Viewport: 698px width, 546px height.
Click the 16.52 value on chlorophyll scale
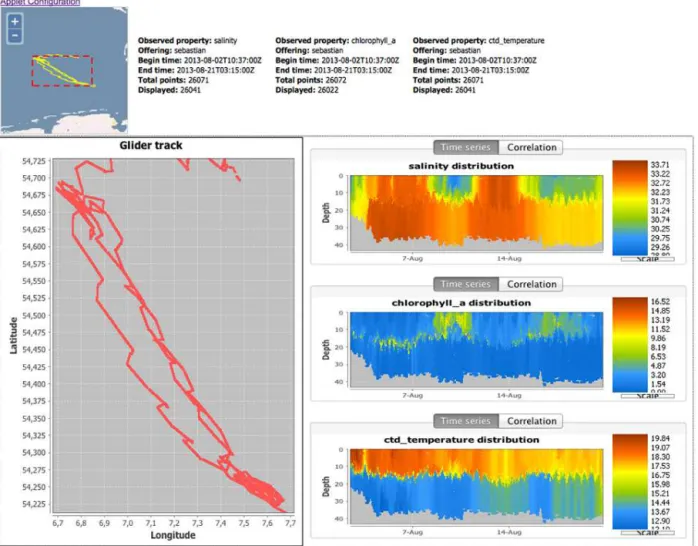(x=660, y=302)
